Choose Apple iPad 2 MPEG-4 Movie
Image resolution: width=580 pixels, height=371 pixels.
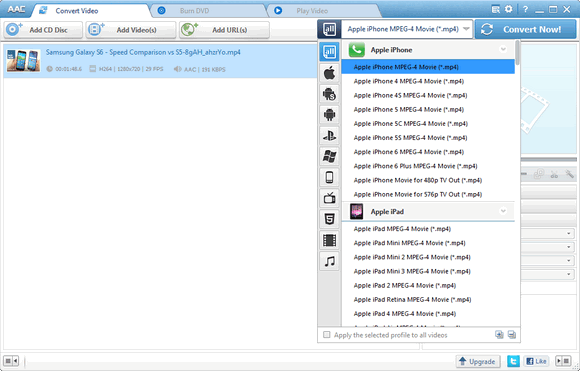tap(428, 285)
